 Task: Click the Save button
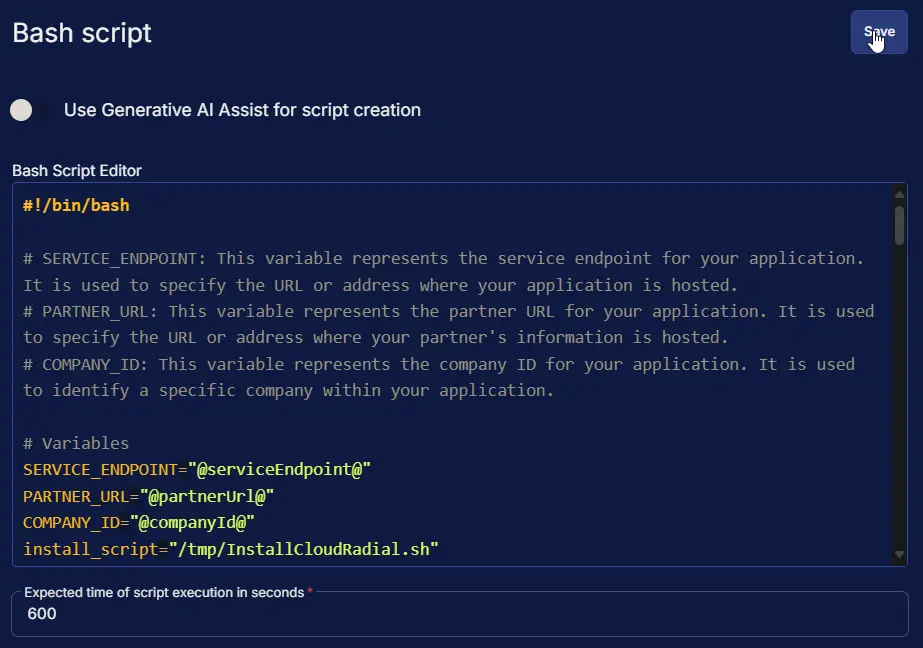[x=878, y=32]
